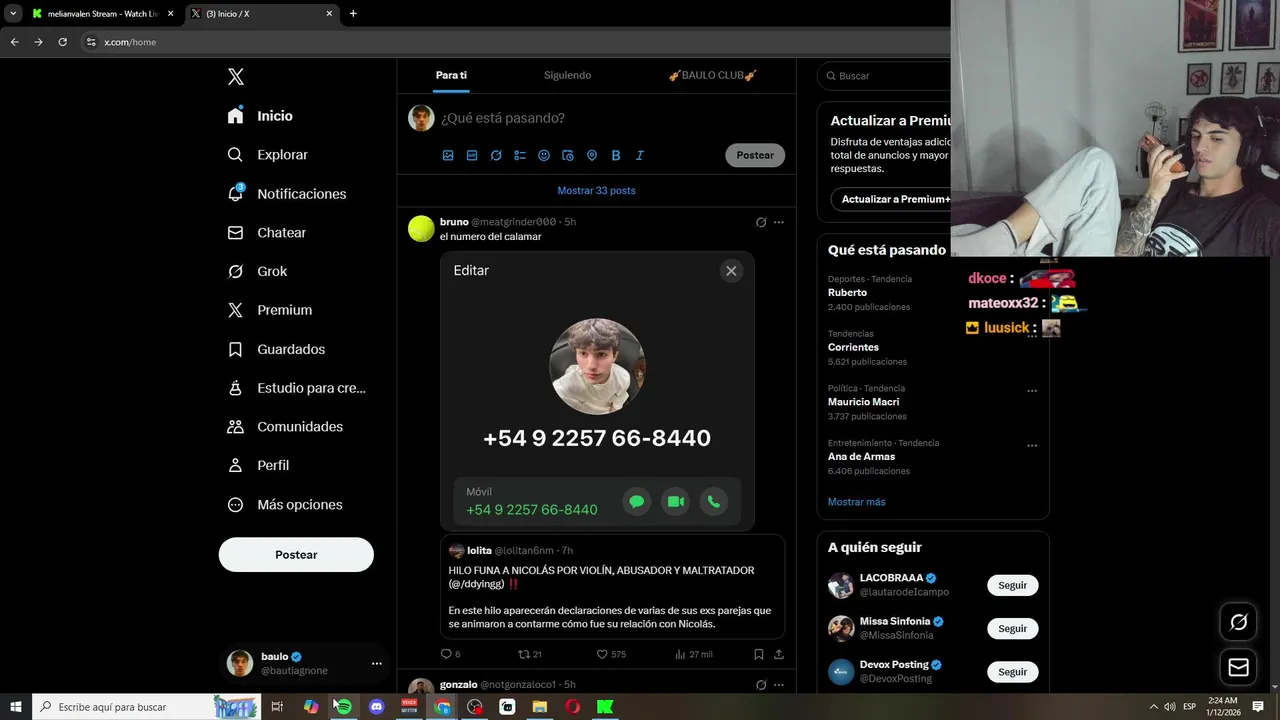Add media image to the post
The width and height of the screenshot is (1280, 720).
(x=448, y=156)
